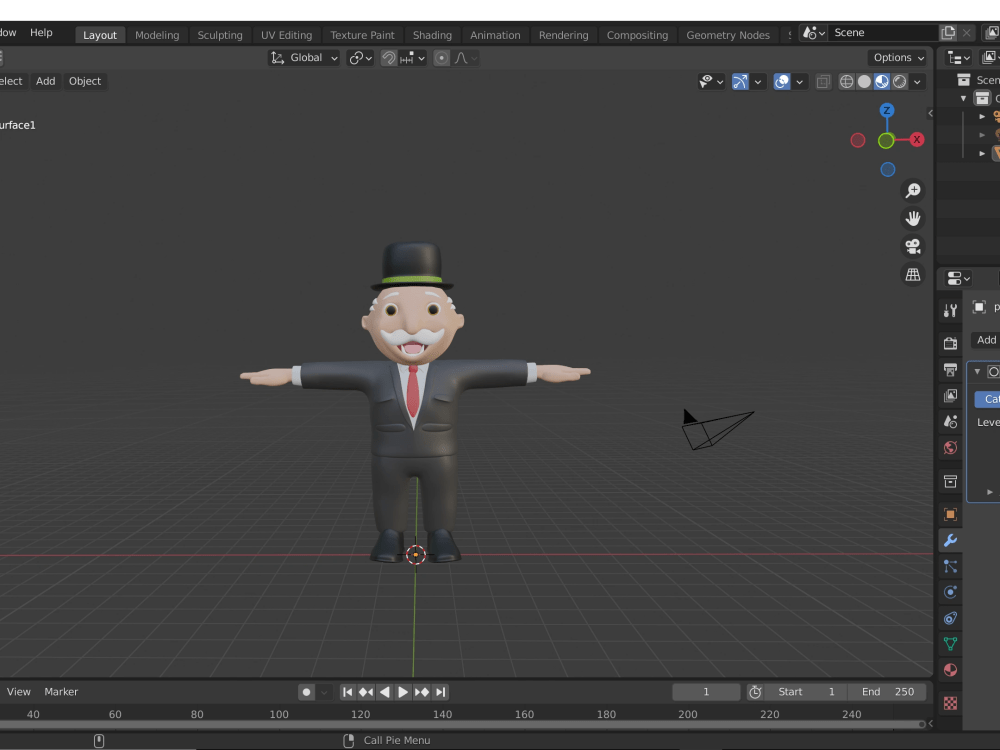Open the Physics properties tab

click(950, 592)
